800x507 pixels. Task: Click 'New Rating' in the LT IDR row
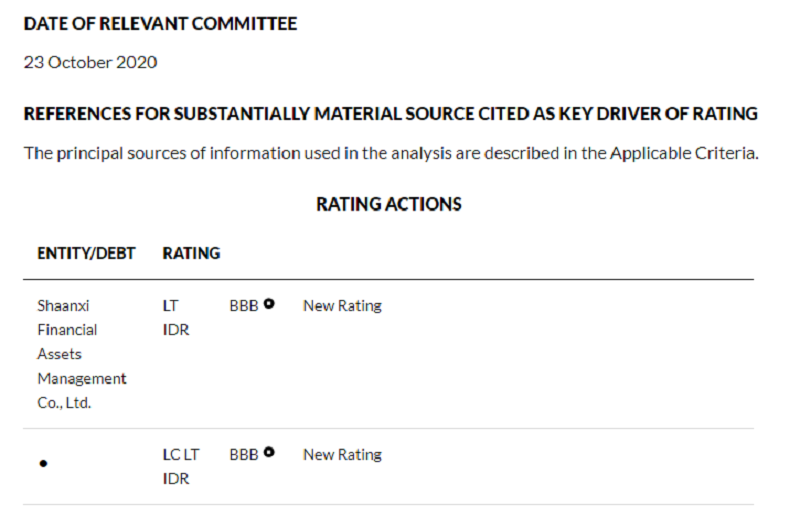(x=342, y=306)
